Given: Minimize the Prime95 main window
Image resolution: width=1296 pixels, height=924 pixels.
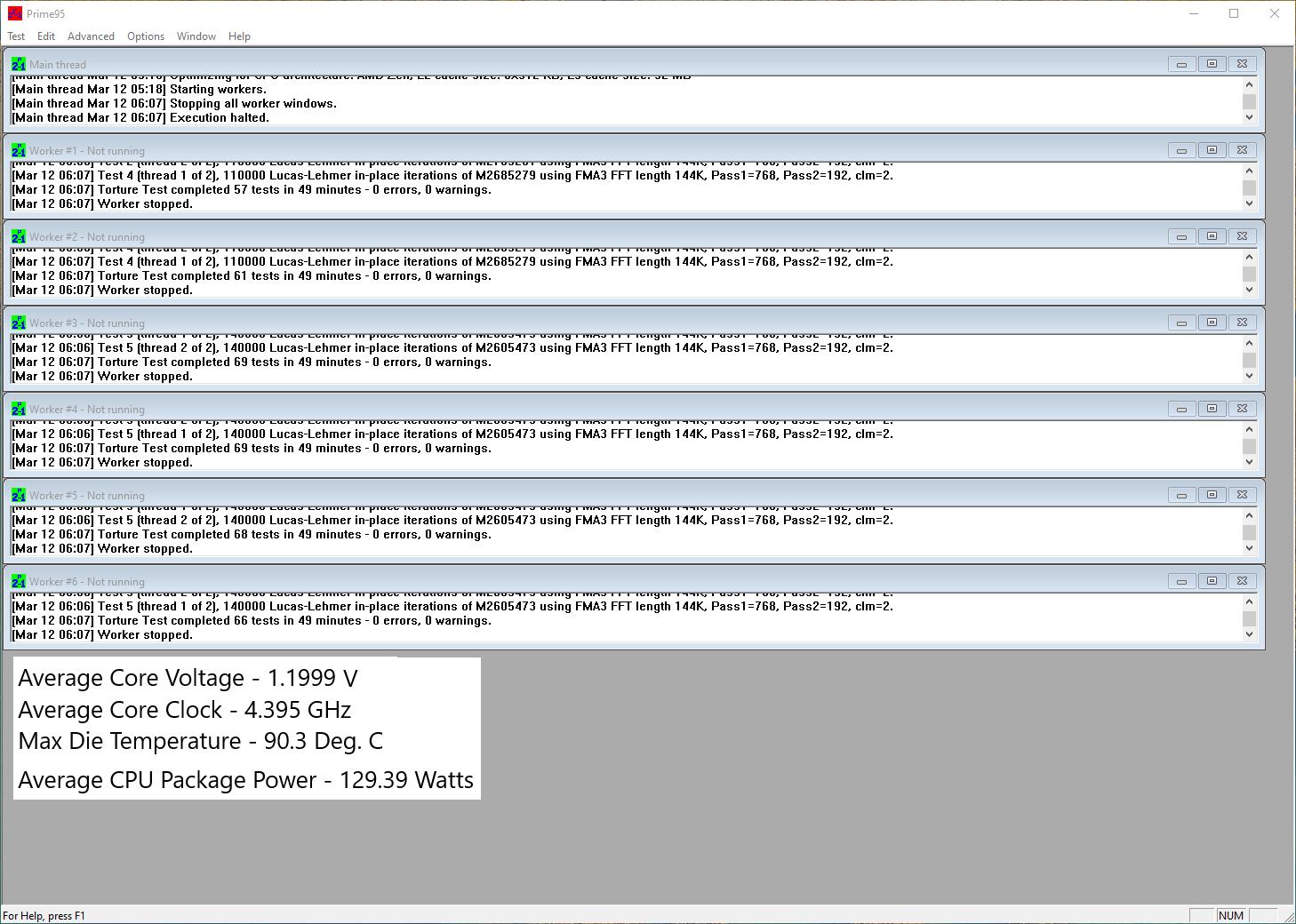Looking at the screenshot, I should tap(1194, 13).
